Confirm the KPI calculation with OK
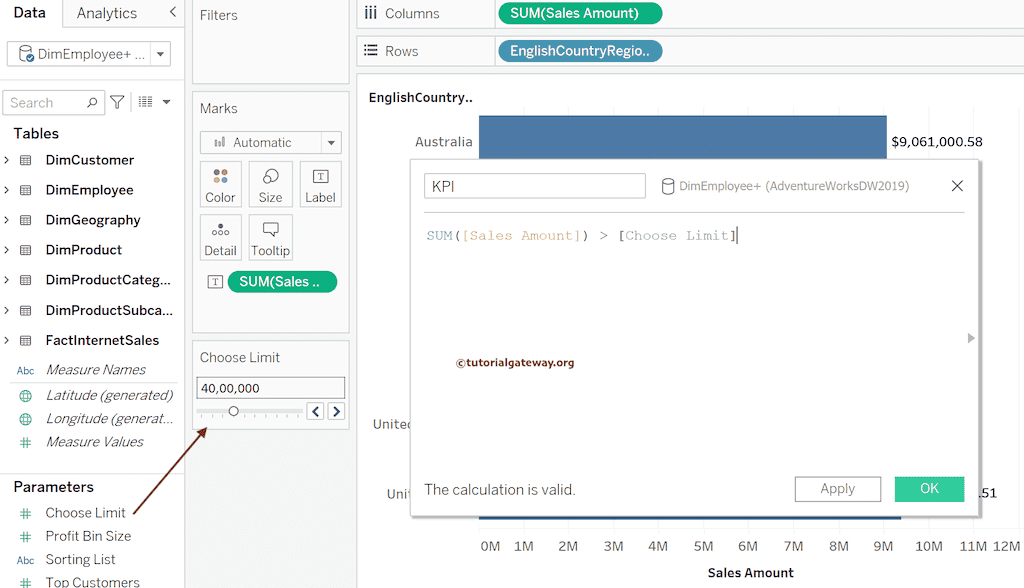Screen dimensions: 1024x588 (x=929, y=489)
